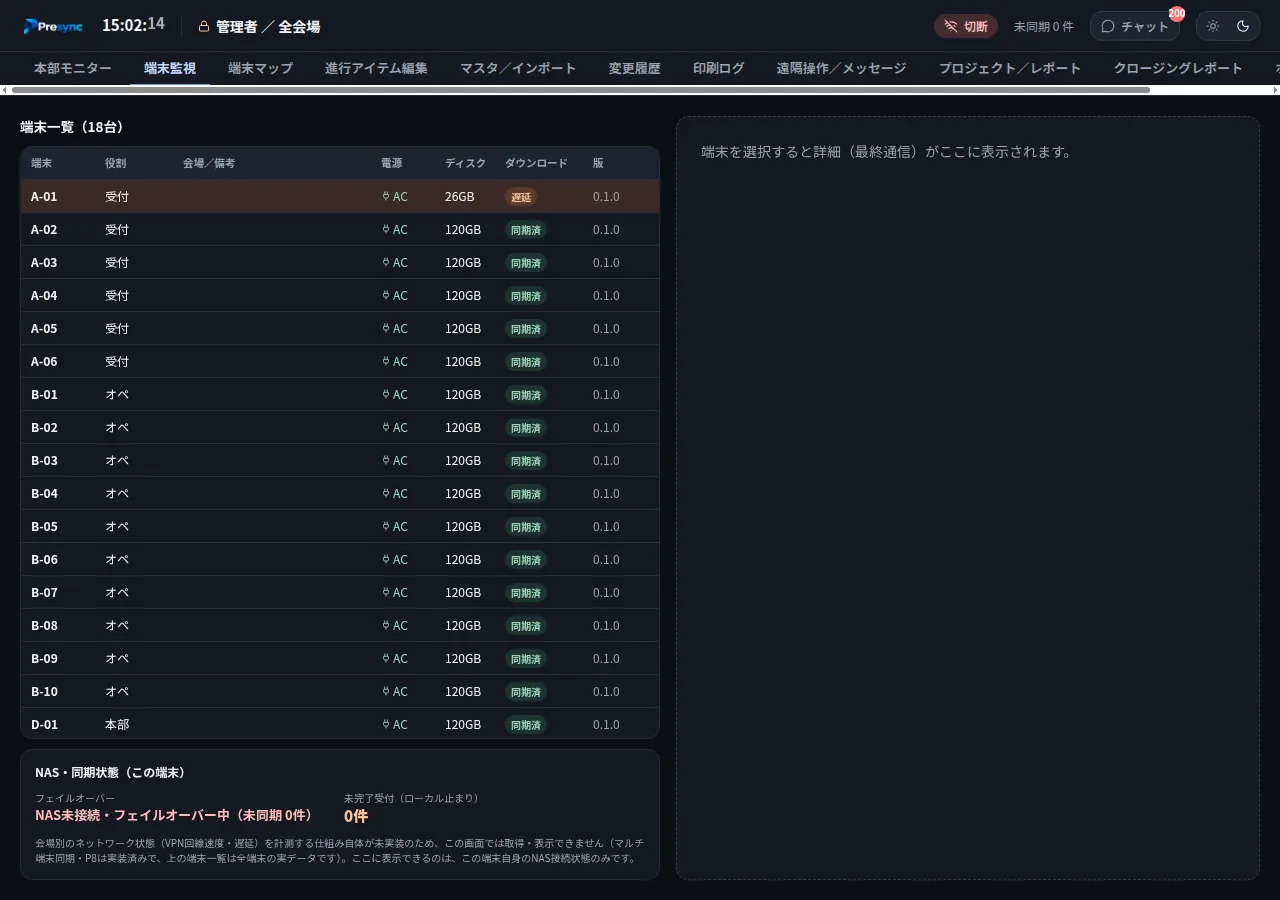
Task: Open the クロージングレポート tab
Action: coord(1178,68)
